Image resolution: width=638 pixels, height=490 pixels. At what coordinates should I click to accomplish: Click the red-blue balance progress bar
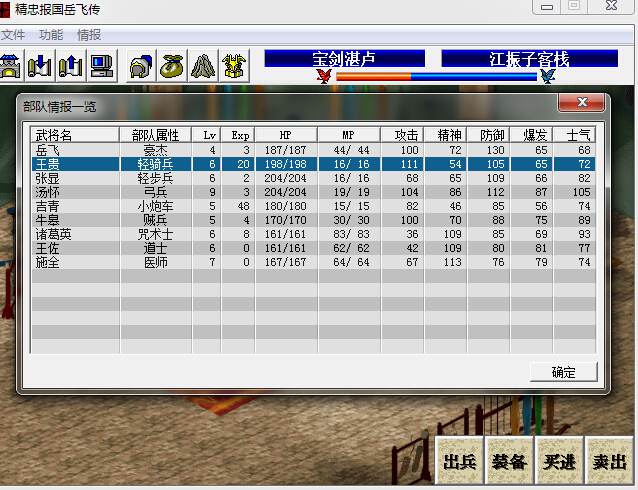(436, 77)
